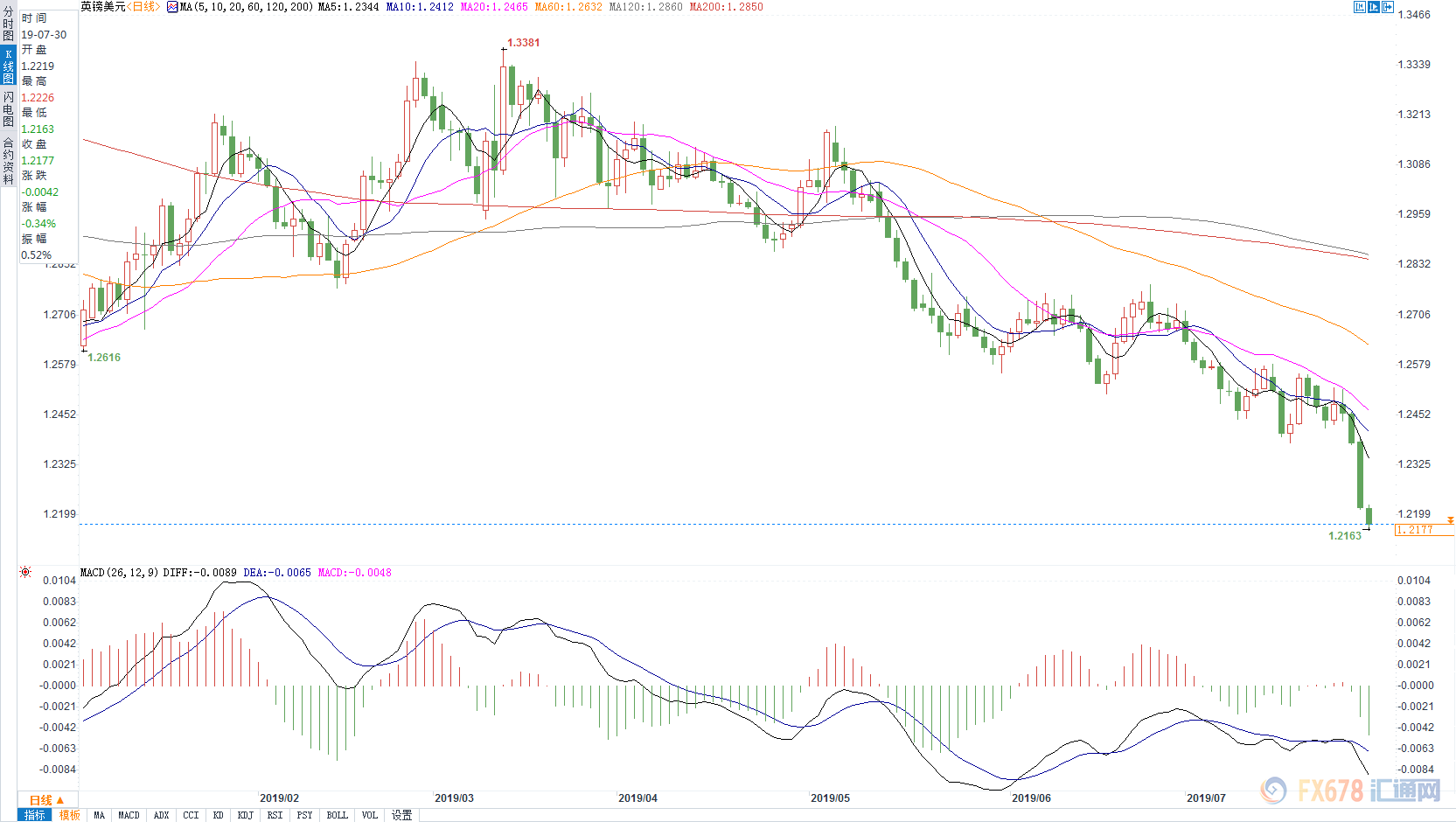Select the BOLL indicator button
Image resolution: width=1456 pixels, height=822 pixels.
338,815
